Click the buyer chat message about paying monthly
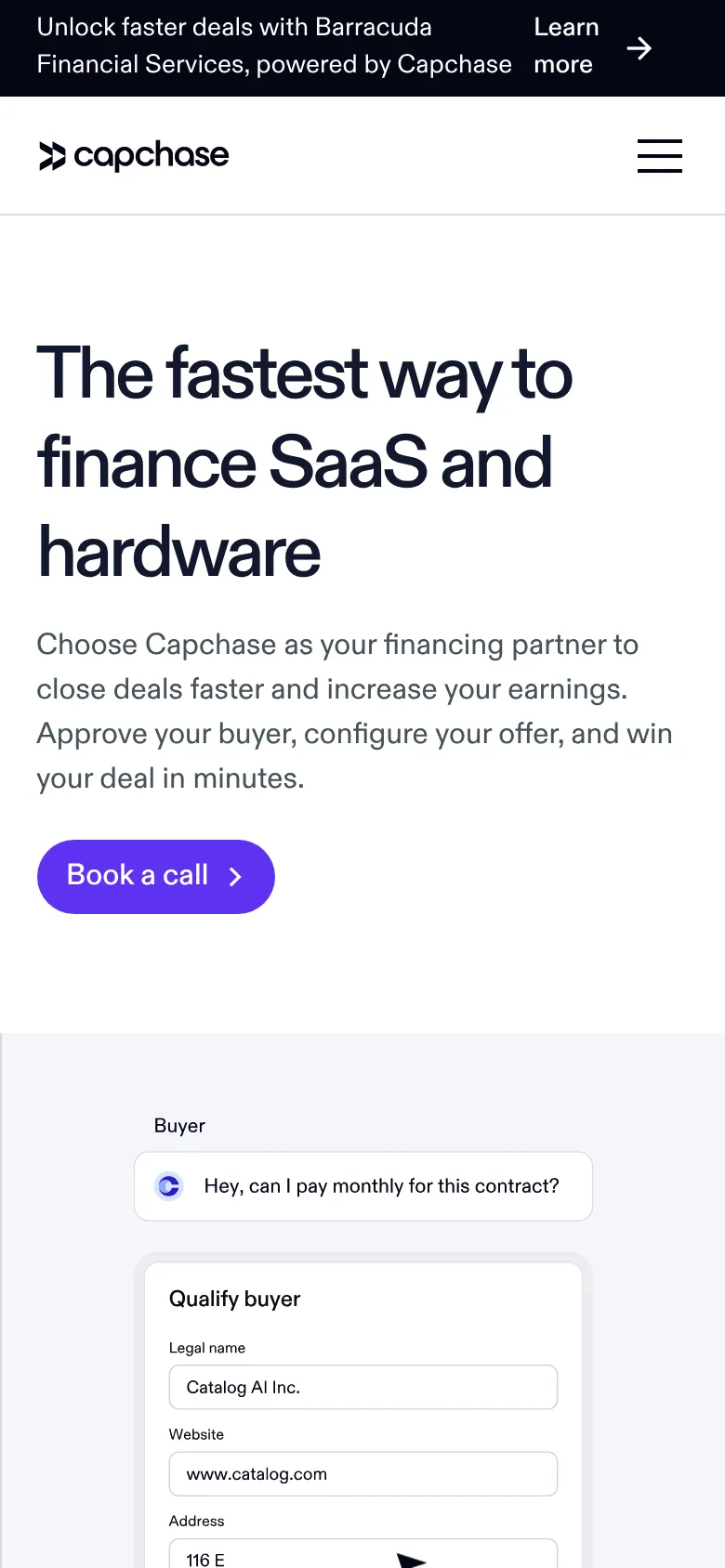Image resolution: width=725 pixels, height=1568 pixels. [362, 1186]
